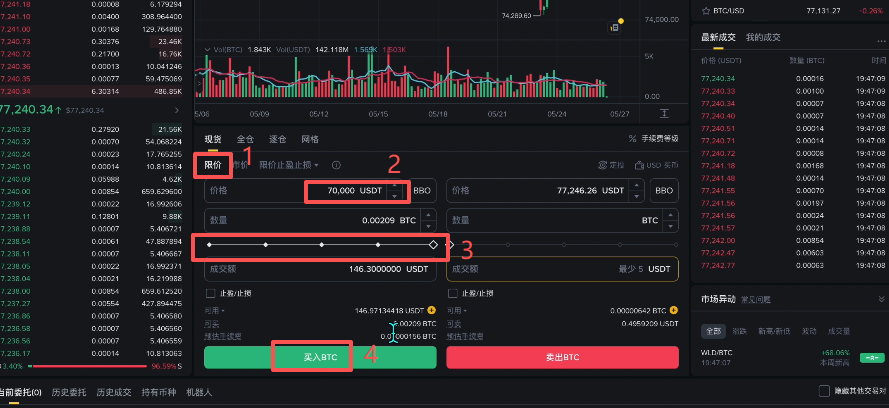Filter market movers by 新高/新低
The height and width of the screenshot is (408, 889).
tap(774, 331)
